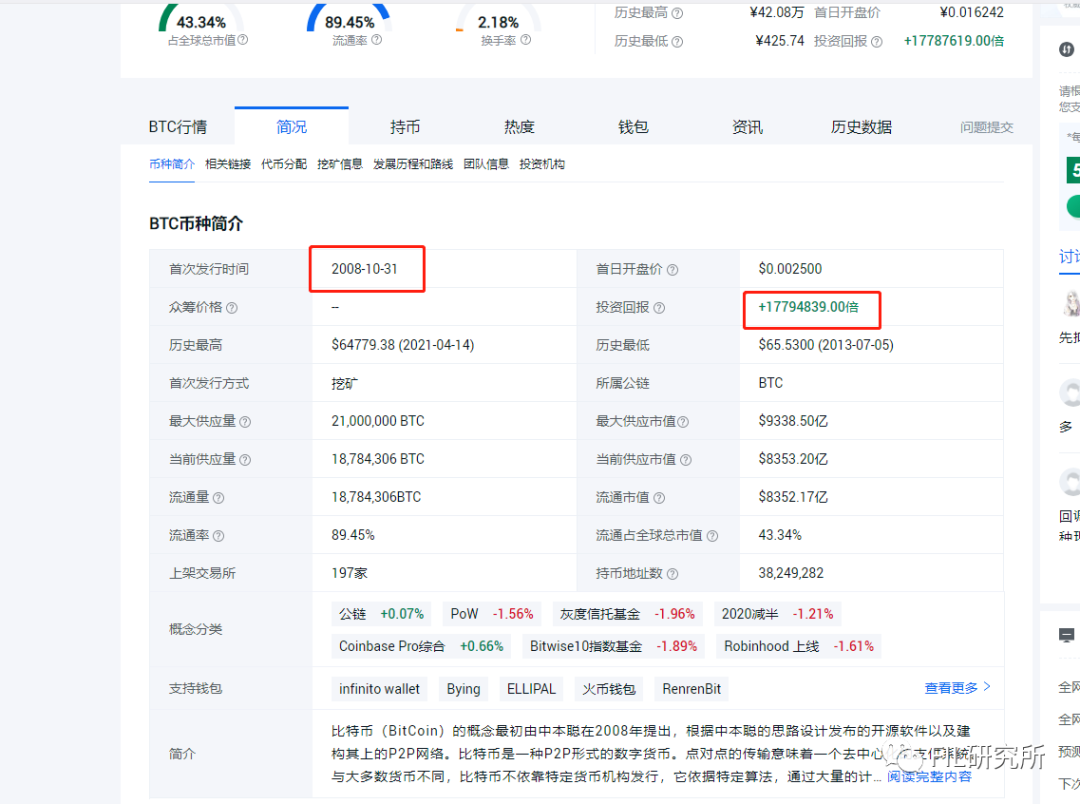Jump to 相关链接 section
This screenshot has width=1080, height=804.
pos(228,164)
